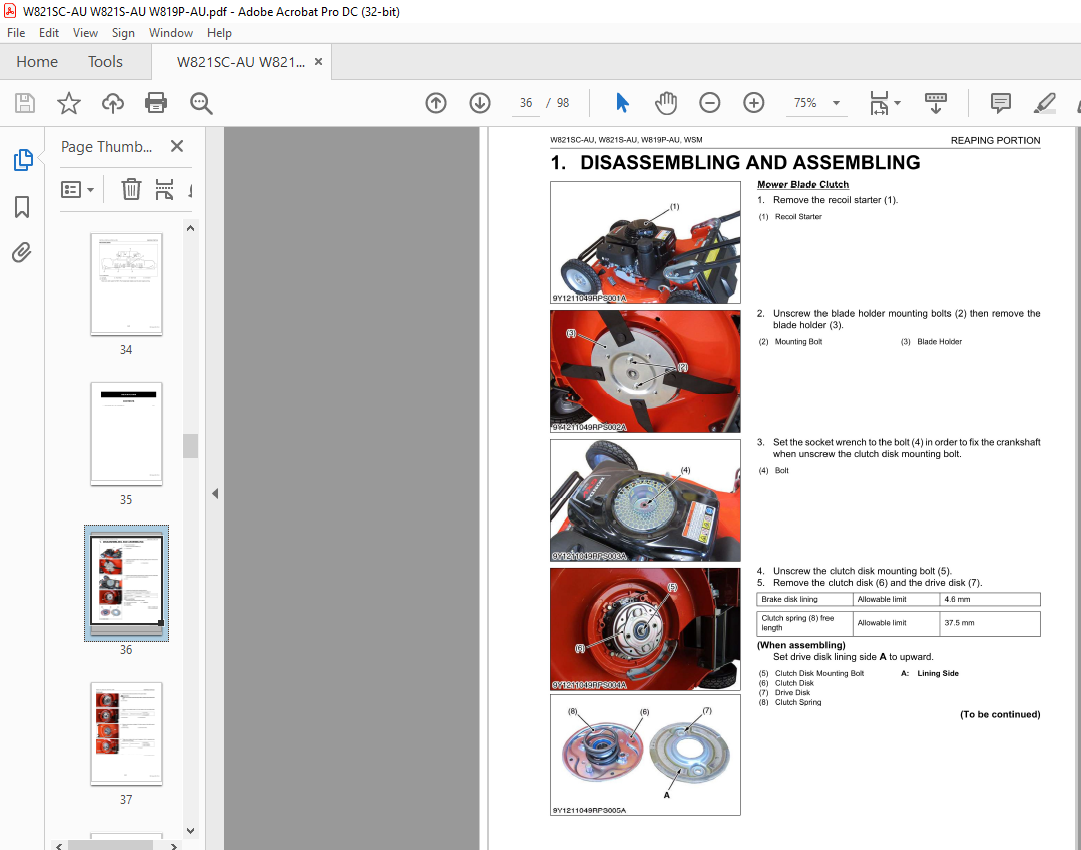Image resolution: width=1081 pixels, height=850 pixels.
Task: Select page 35 thumbnail
Action: [x=126, y=434]
